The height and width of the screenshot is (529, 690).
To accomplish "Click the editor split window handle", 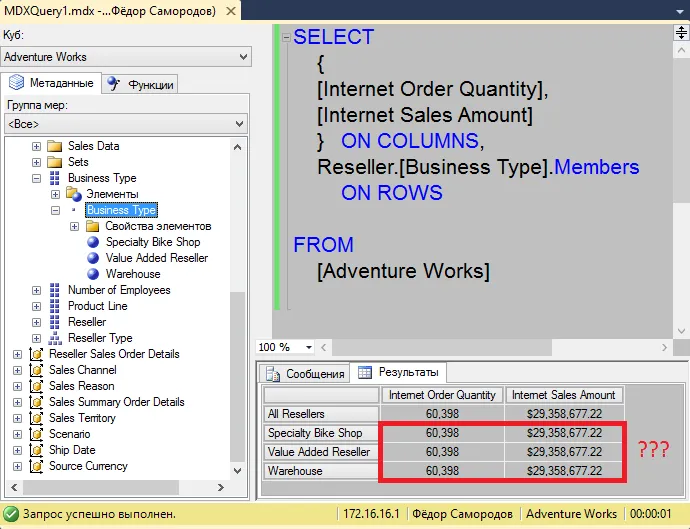I will click(681, 33).
